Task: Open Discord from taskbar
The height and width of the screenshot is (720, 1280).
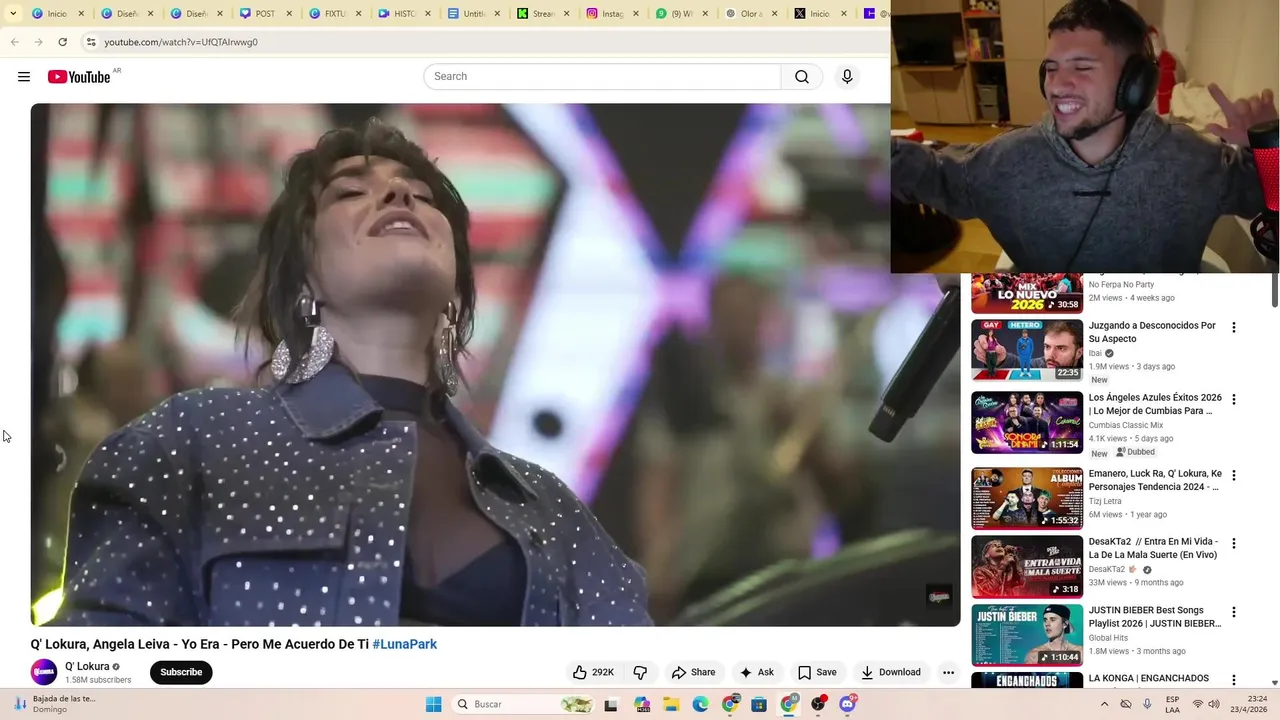Action: point(848,704)
